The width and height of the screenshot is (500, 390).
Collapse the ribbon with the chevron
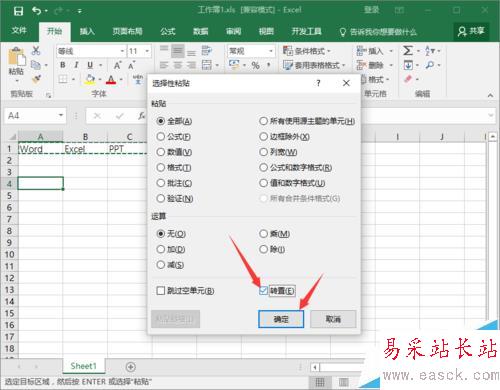coord(490,96)
